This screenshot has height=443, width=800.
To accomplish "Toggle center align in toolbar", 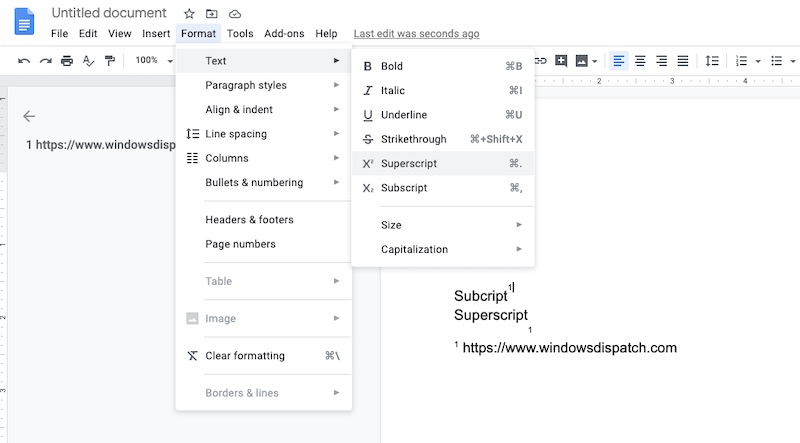I will (640, 61).
